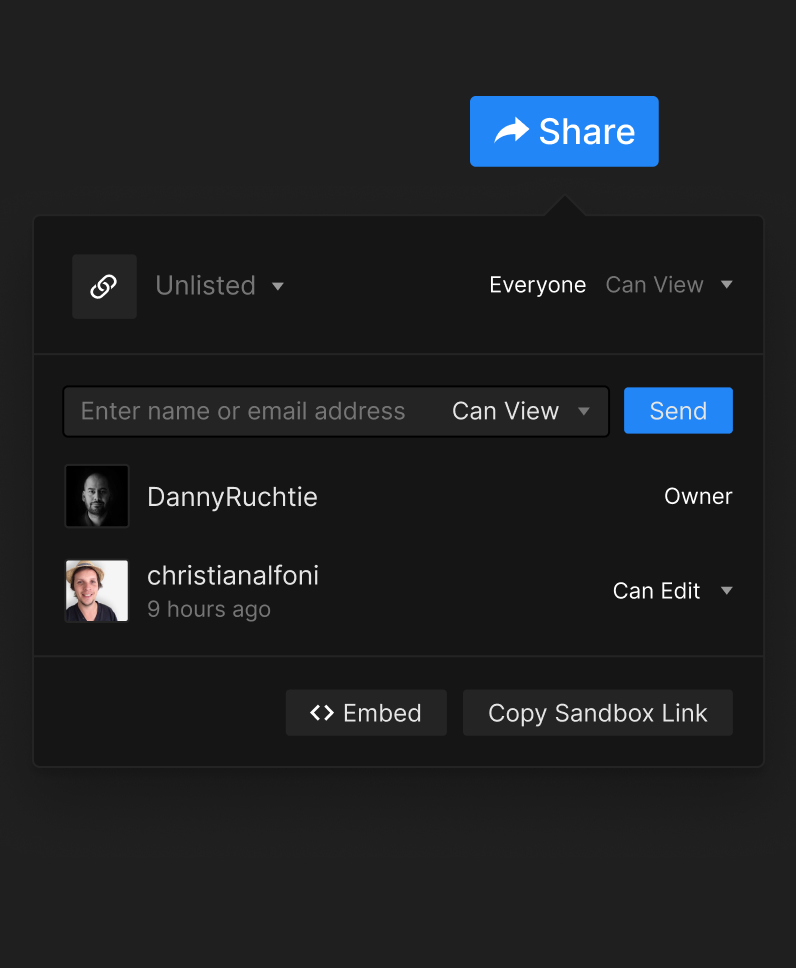Screen dimensions: 796x968
Task: Click christianalfoni's avatar photo
Action: pyautogui.click(x=97, y=591)
